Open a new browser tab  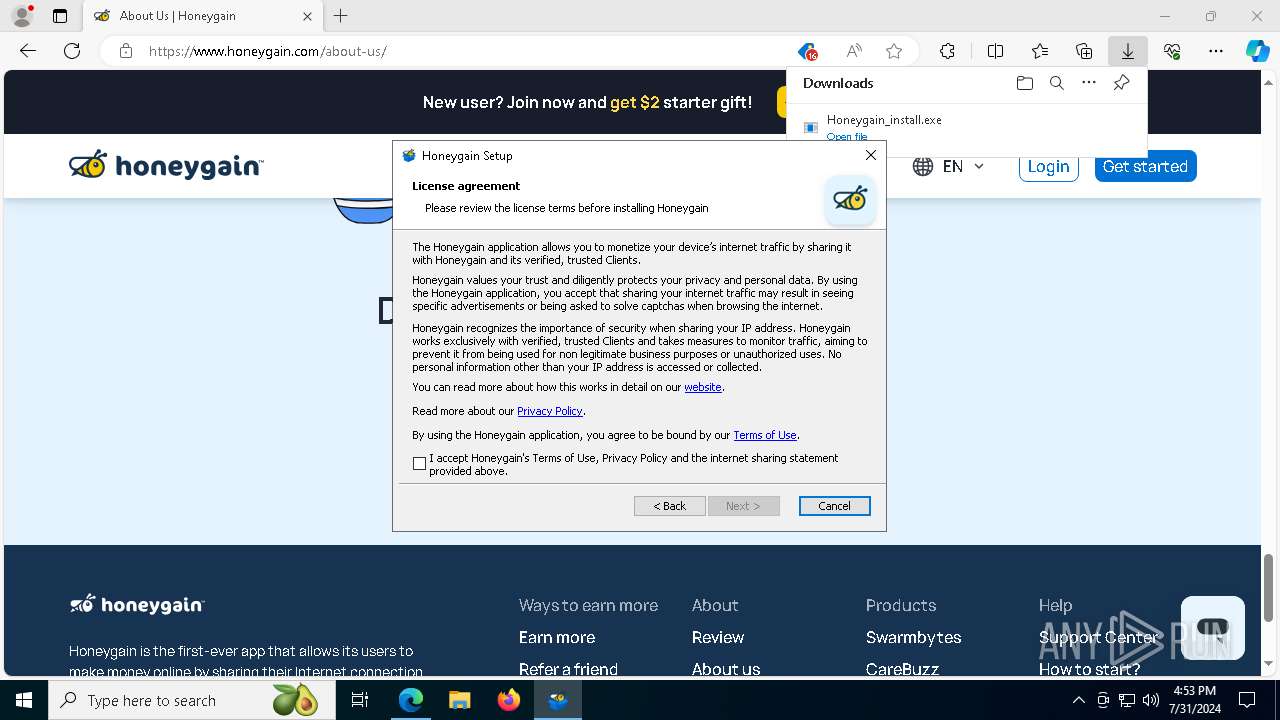tap(341, 16)
